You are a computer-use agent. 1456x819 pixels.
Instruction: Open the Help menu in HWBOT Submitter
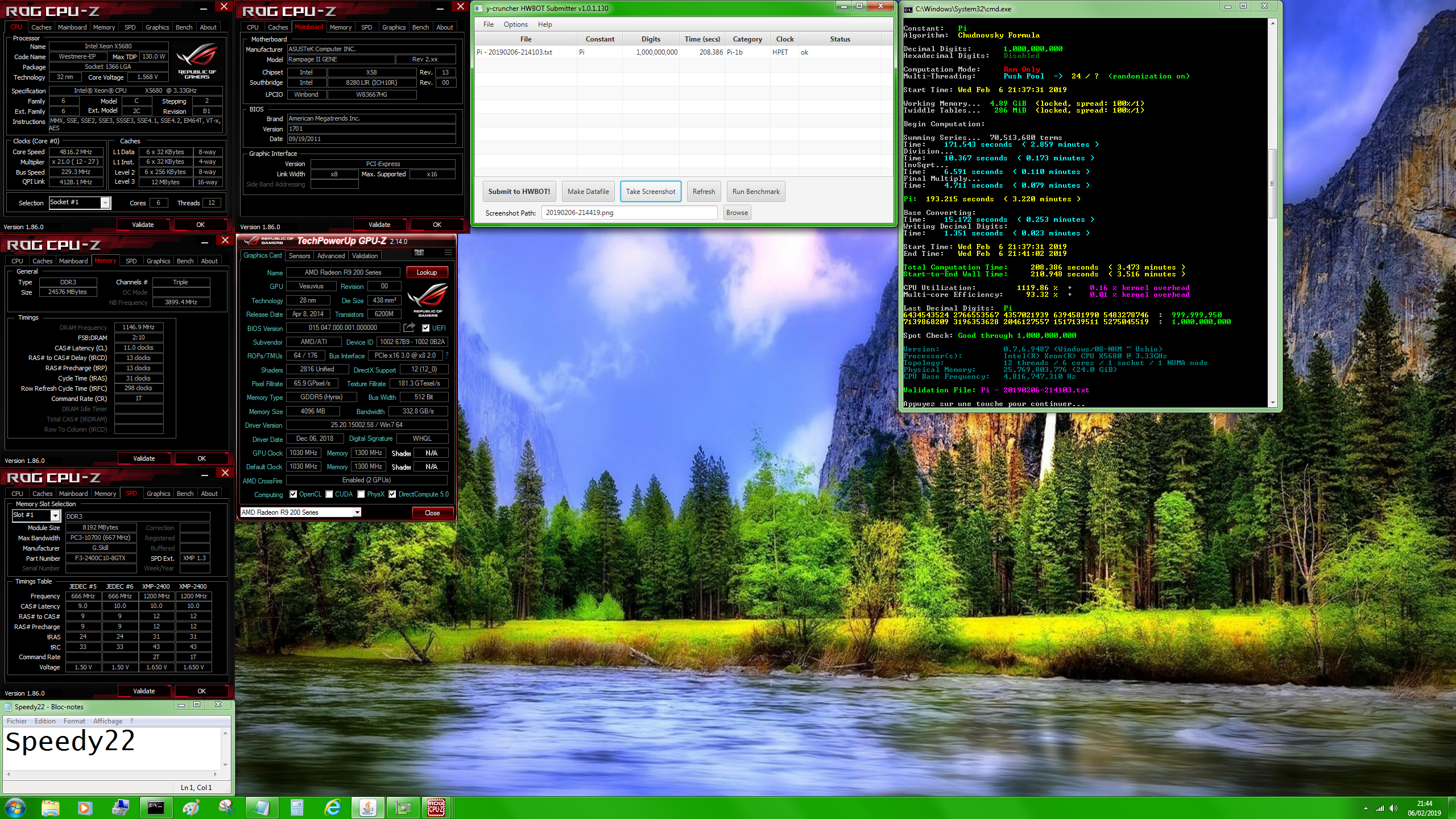(545, 24)
